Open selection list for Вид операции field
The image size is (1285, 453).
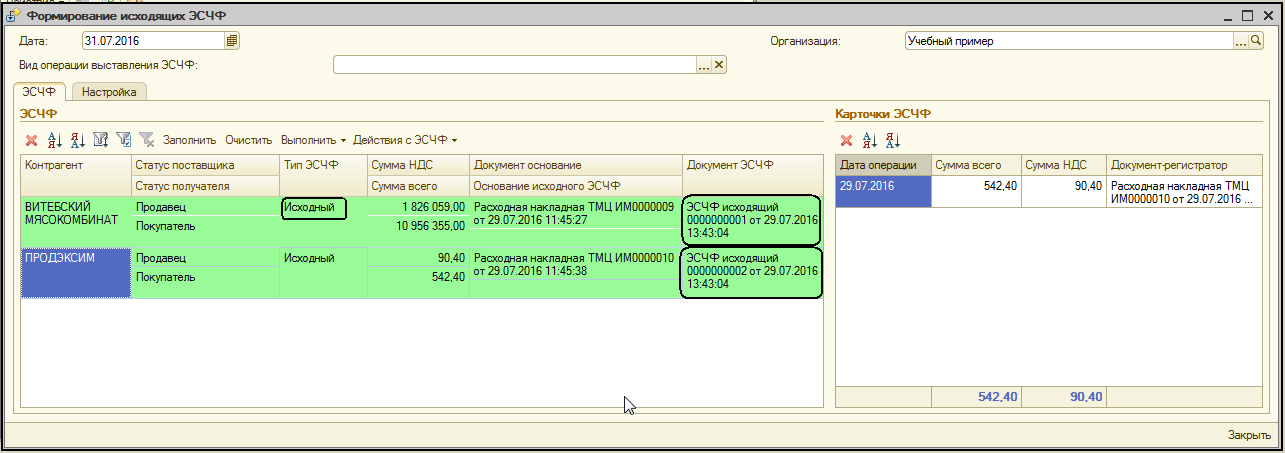(703, 65)
